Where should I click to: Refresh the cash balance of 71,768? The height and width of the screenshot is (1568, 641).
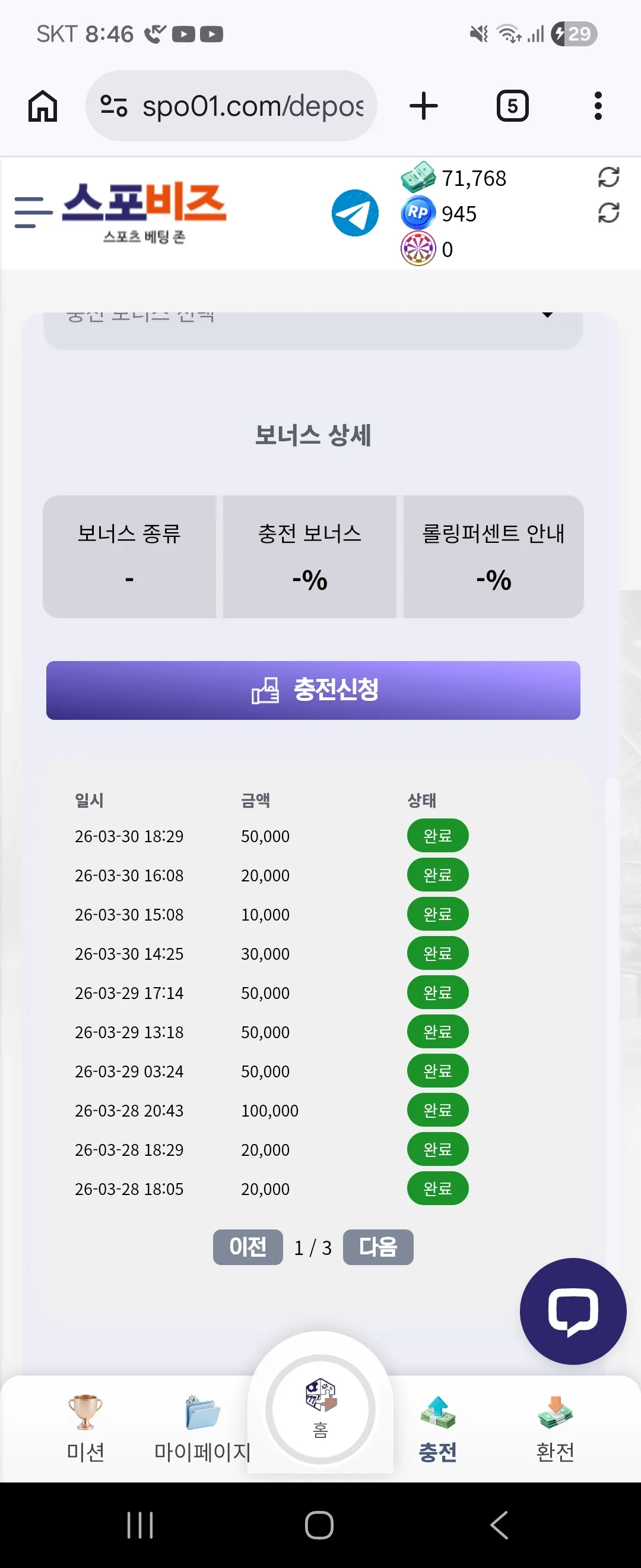(608, 178)
